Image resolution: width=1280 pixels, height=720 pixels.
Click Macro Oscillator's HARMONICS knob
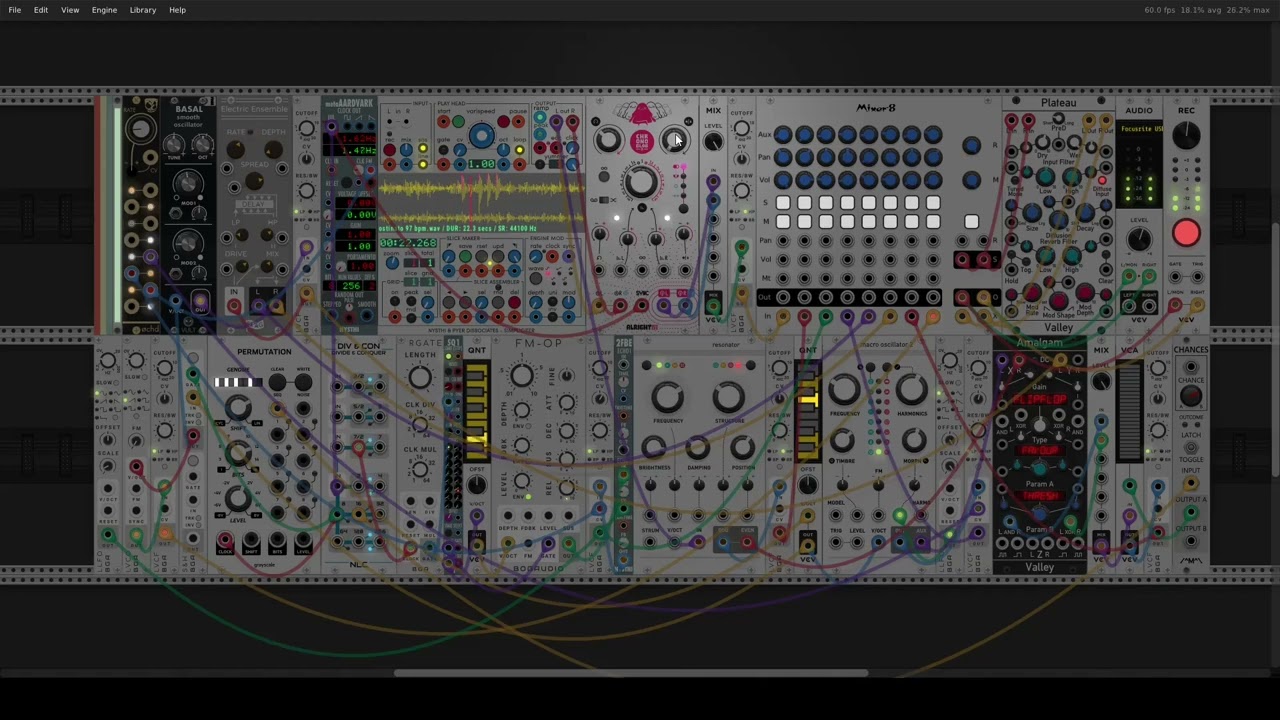tap(911, 390)
